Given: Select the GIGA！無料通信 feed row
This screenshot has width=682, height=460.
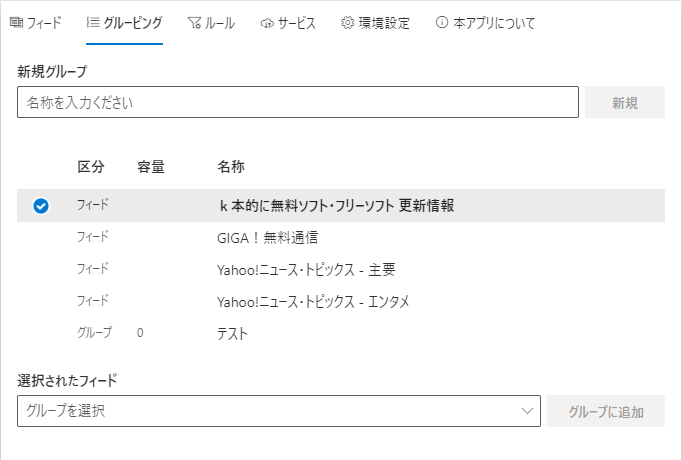Looking at the screenshot, I should (x=341, y=238).
